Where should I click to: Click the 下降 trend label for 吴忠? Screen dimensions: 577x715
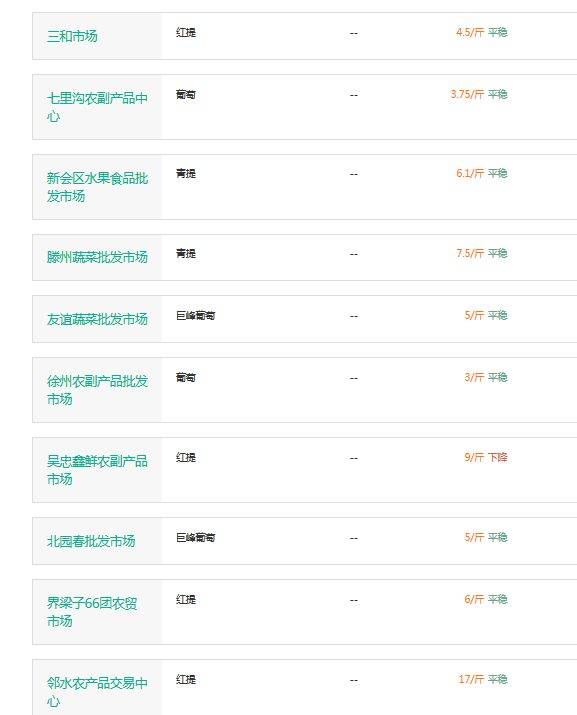pyautogui.click(x=498, y=457)
